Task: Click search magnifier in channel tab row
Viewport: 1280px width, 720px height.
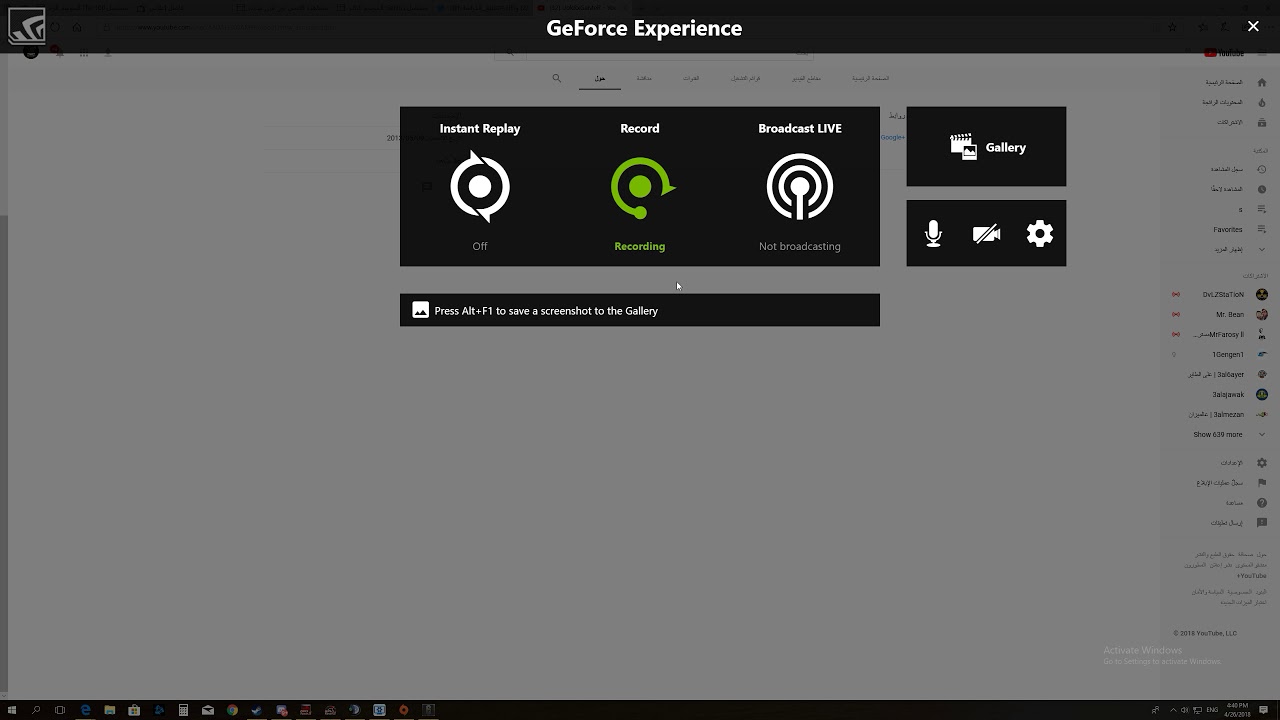Action: point(557,78)
